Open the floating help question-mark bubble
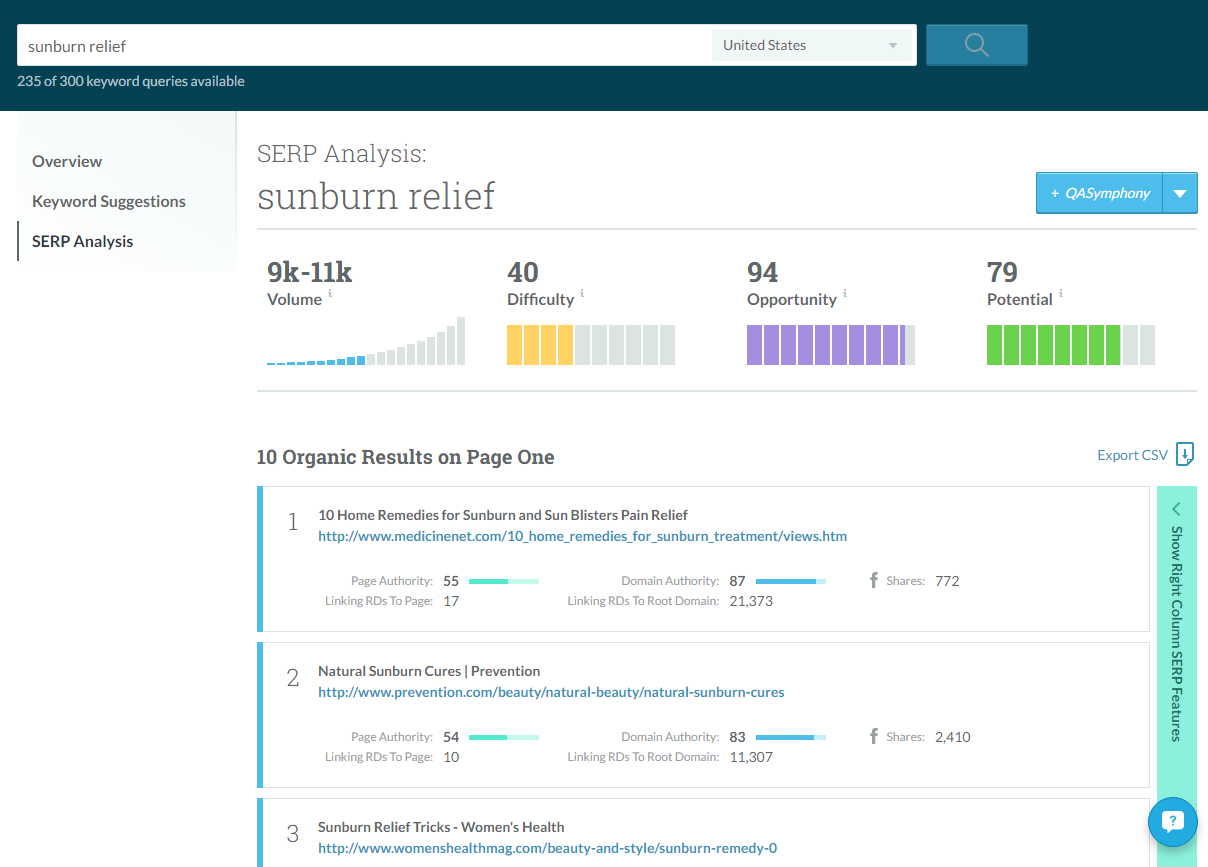The image size is (1208, 867). click(x=1172, y=821)
